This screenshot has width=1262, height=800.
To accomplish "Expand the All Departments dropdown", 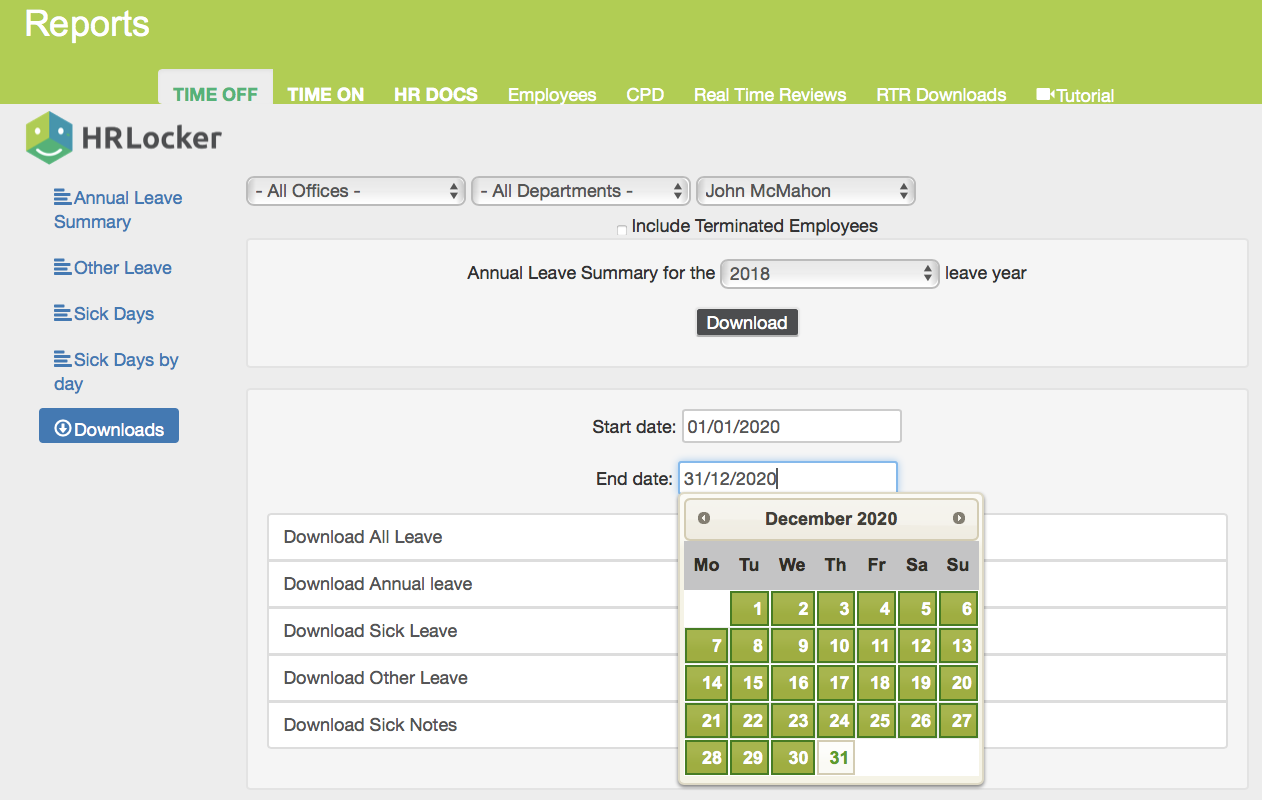I will (x=581, y=191).
